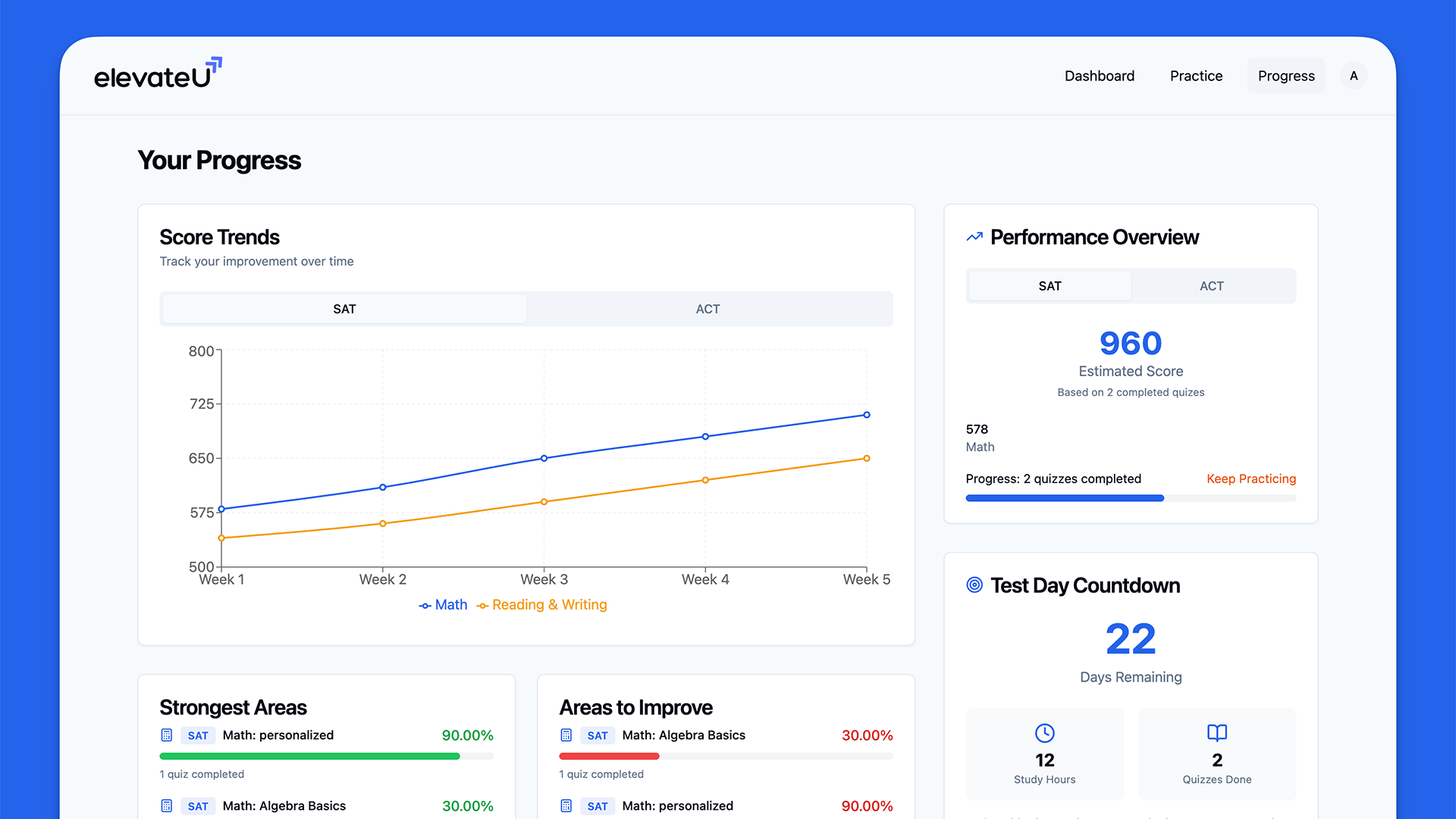Viewport: 1456px width, 819px height.
Task: Click the Study Hours clock icon
Action: pyautogui.click(x=1044, y=733)
